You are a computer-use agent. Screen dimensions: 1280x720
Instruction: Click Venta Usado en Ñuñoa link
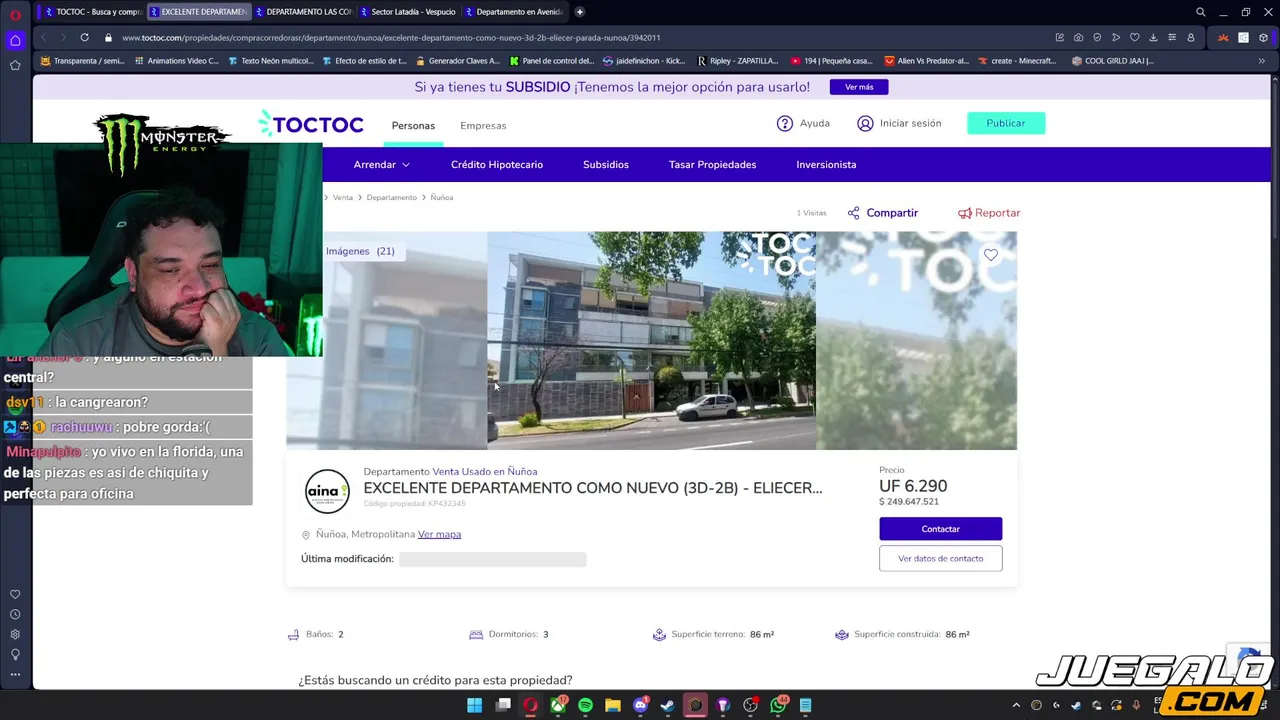pyautogui.click(x=485, y=471)
